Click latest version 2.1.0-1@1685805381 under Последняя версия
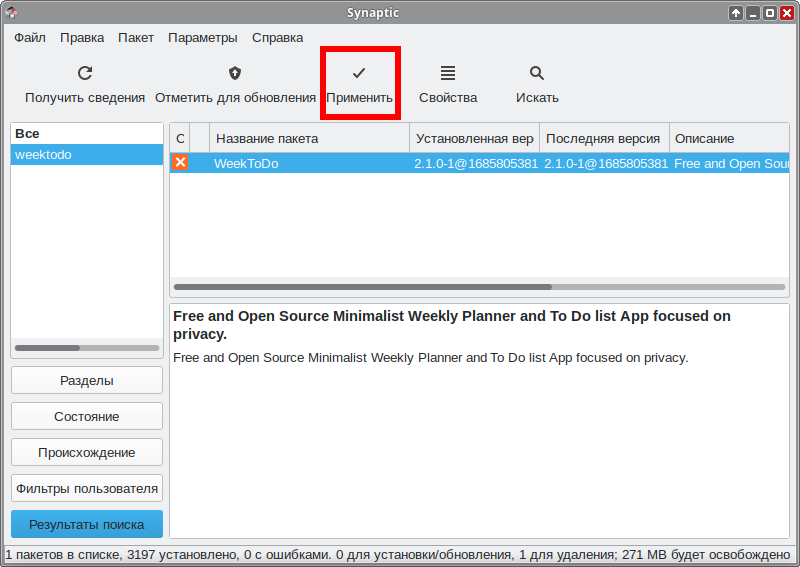The width and height of the screenshot is (800, 567). coord(606,163)
